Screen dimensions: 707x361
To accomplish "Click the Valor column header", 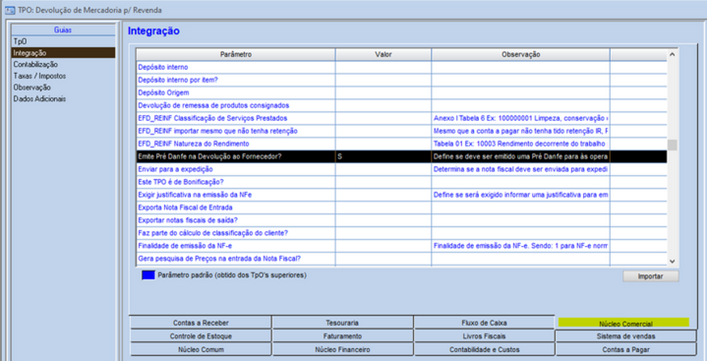I will (x=383, y=54).
